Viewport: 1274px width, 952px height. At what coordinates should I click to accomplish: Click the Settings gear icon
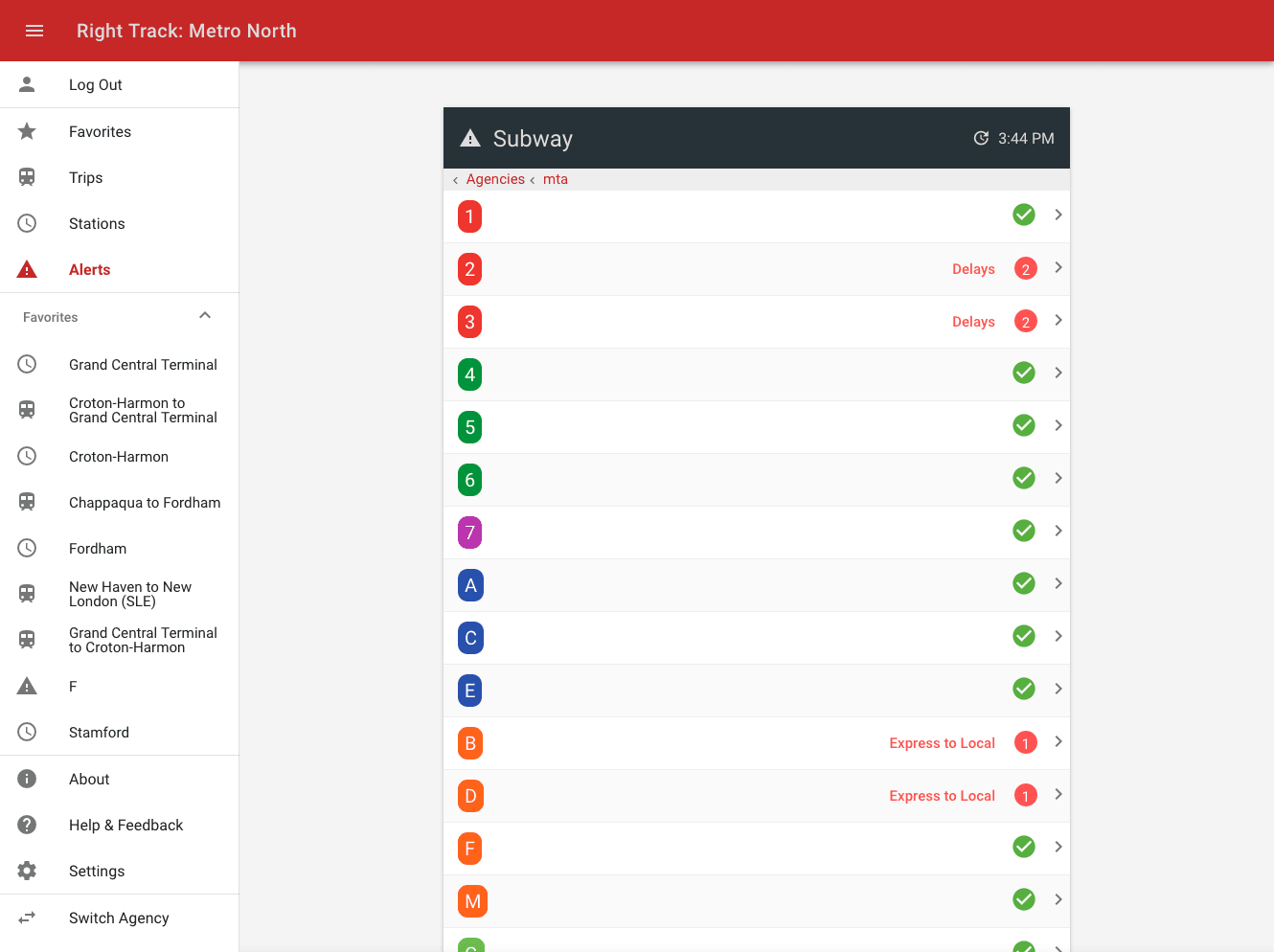(x=27, y=871)
